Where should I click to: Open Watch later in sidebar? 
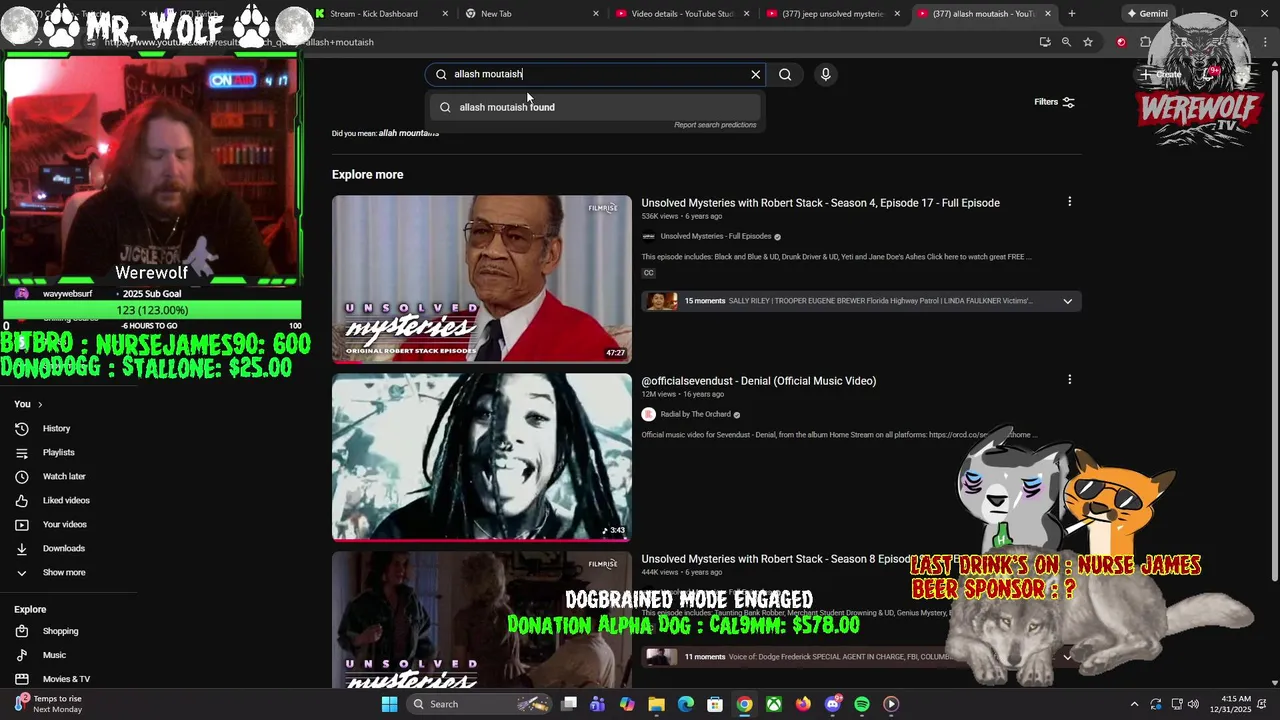coord(64,477)
